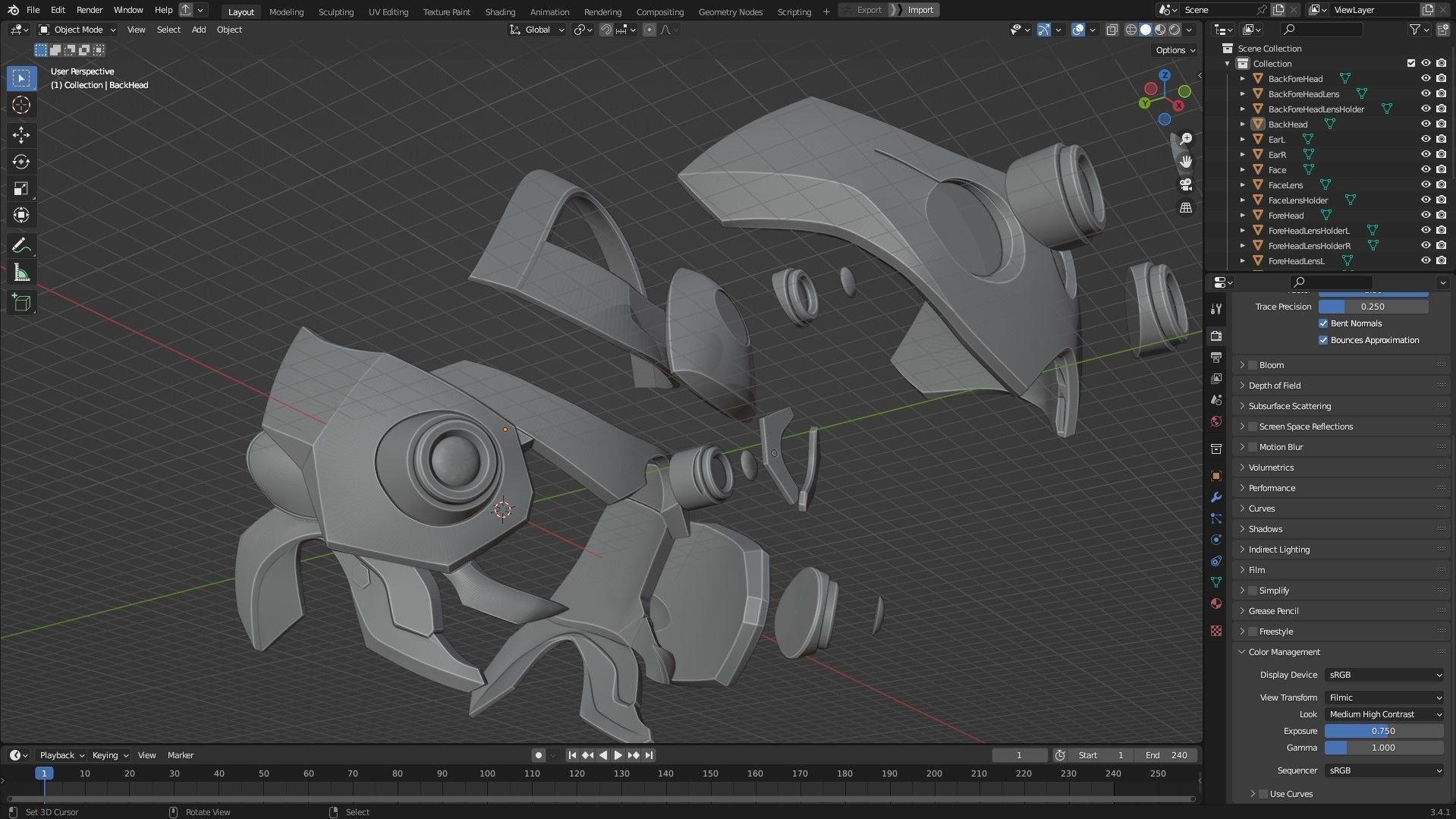
Task: Activate the 3D Cursor tool
Action: (x=21, y=105)
